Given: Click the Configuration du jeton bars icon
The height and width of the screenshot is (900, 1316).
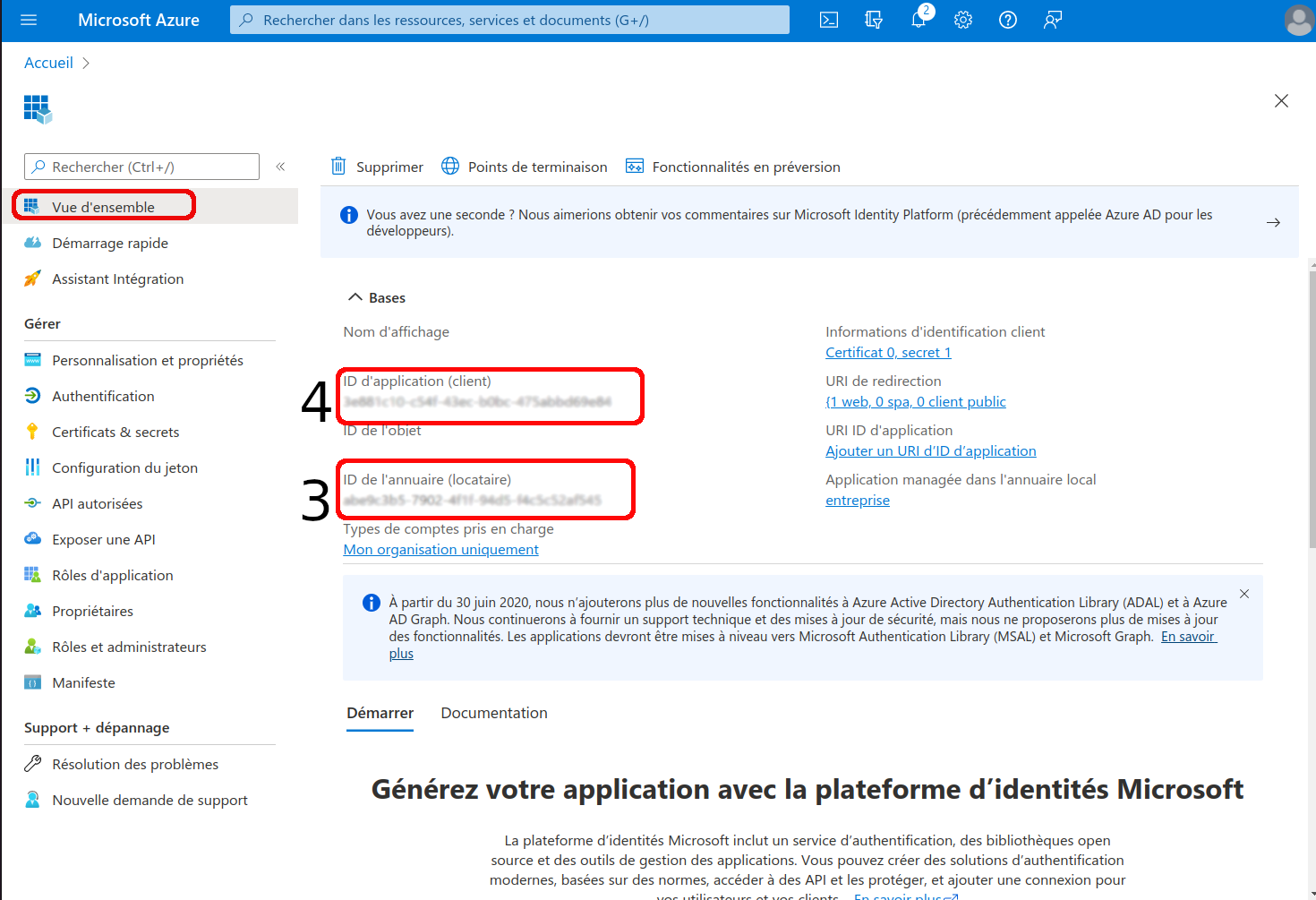Looking at the screenshot, I should coord(33,467).
